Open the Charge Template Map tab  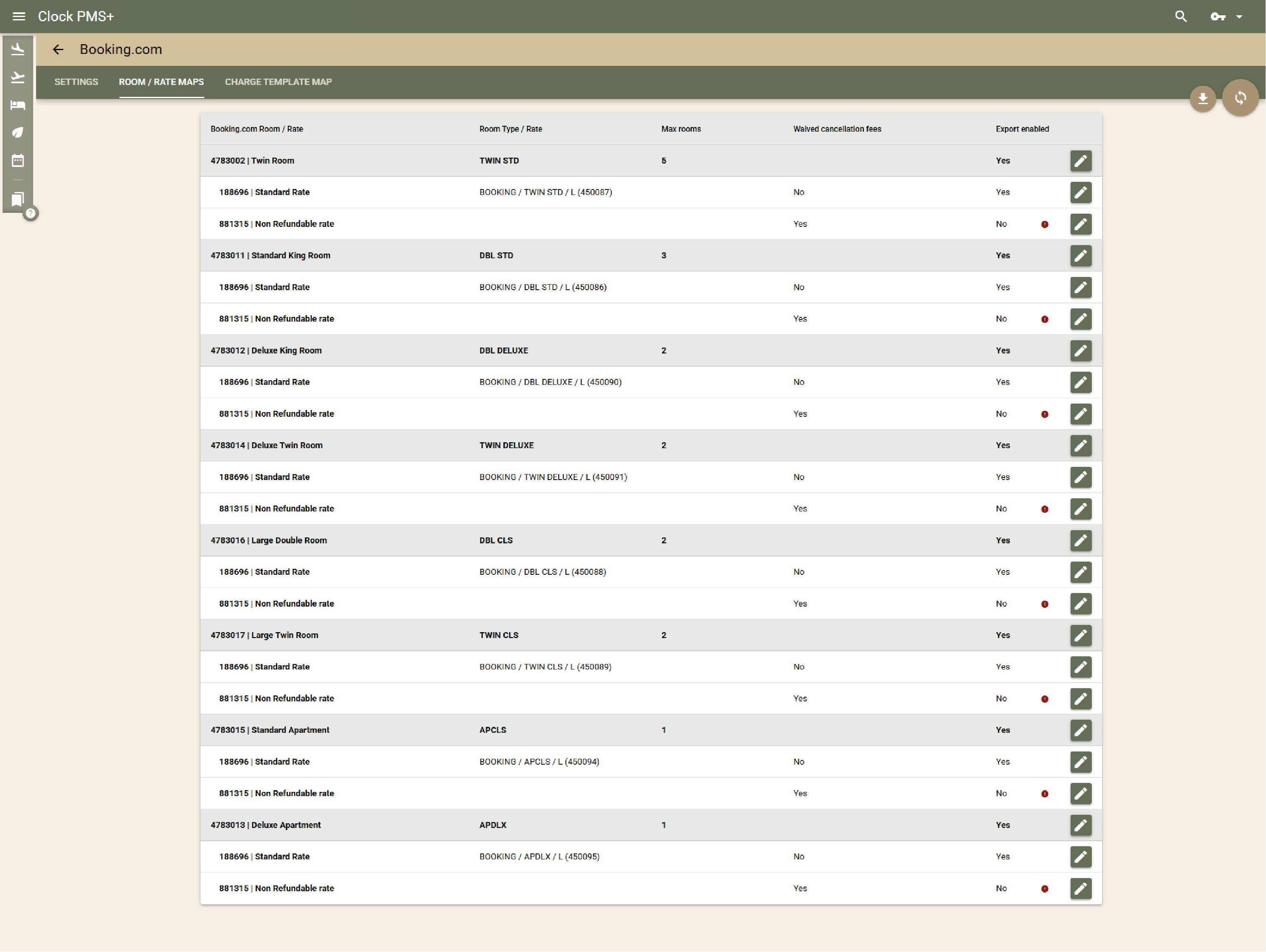(x=278, y=82)
